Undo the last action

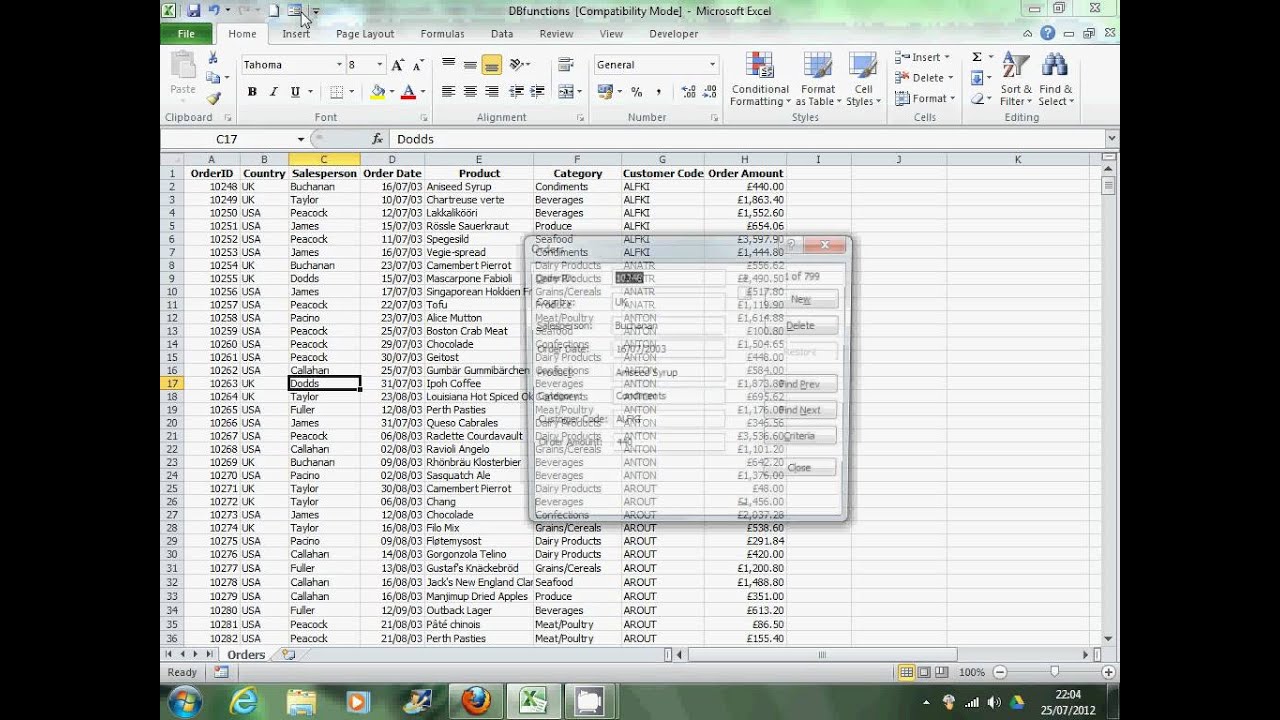click(214, 10)
